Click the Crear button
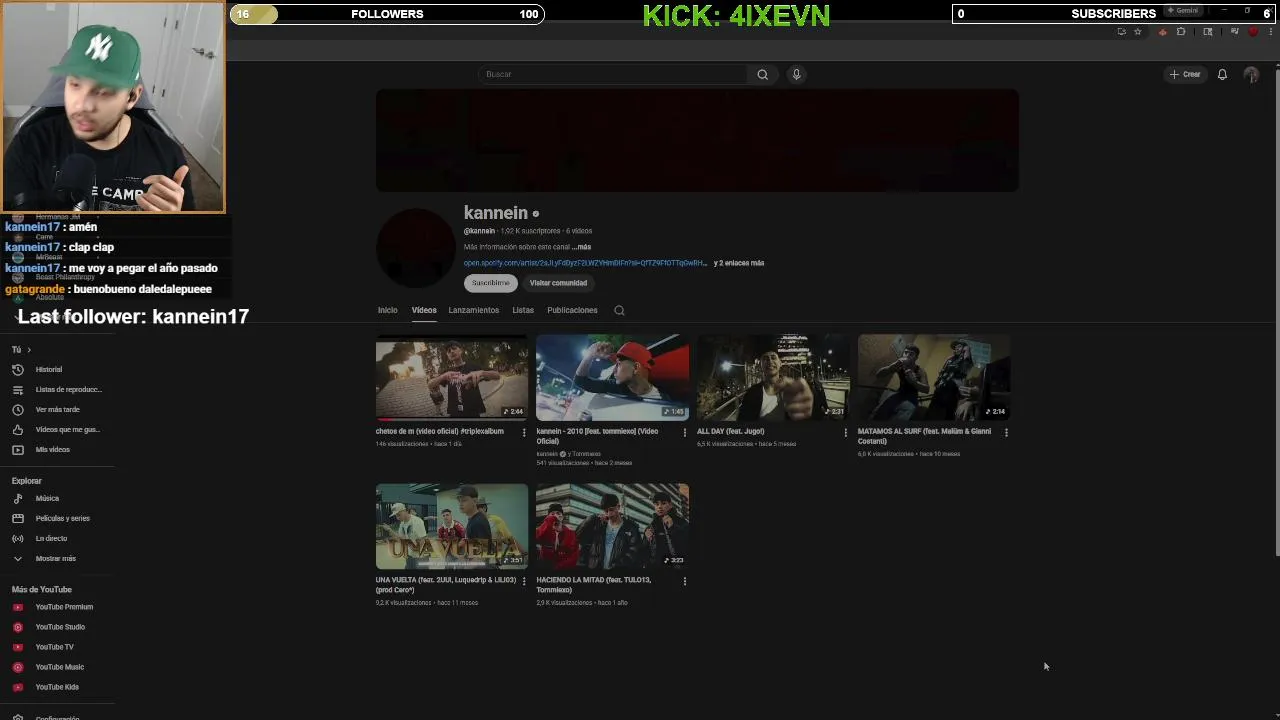The width and height of the screenshot is (1280, 720). (x=1185, y=74)
